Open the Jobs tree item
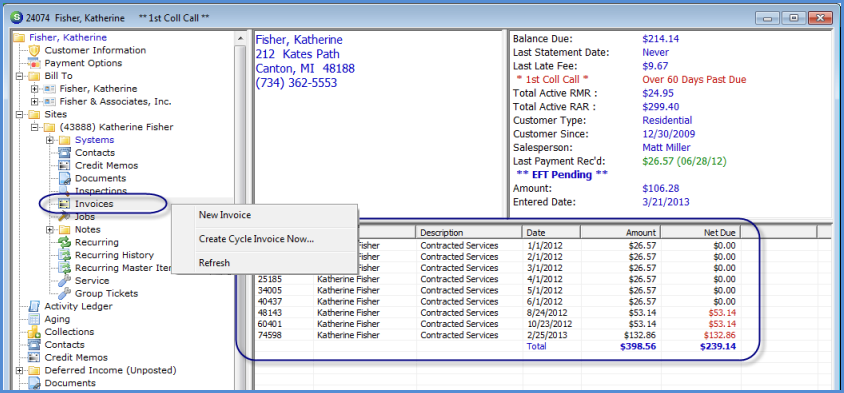 pos(85,217)
